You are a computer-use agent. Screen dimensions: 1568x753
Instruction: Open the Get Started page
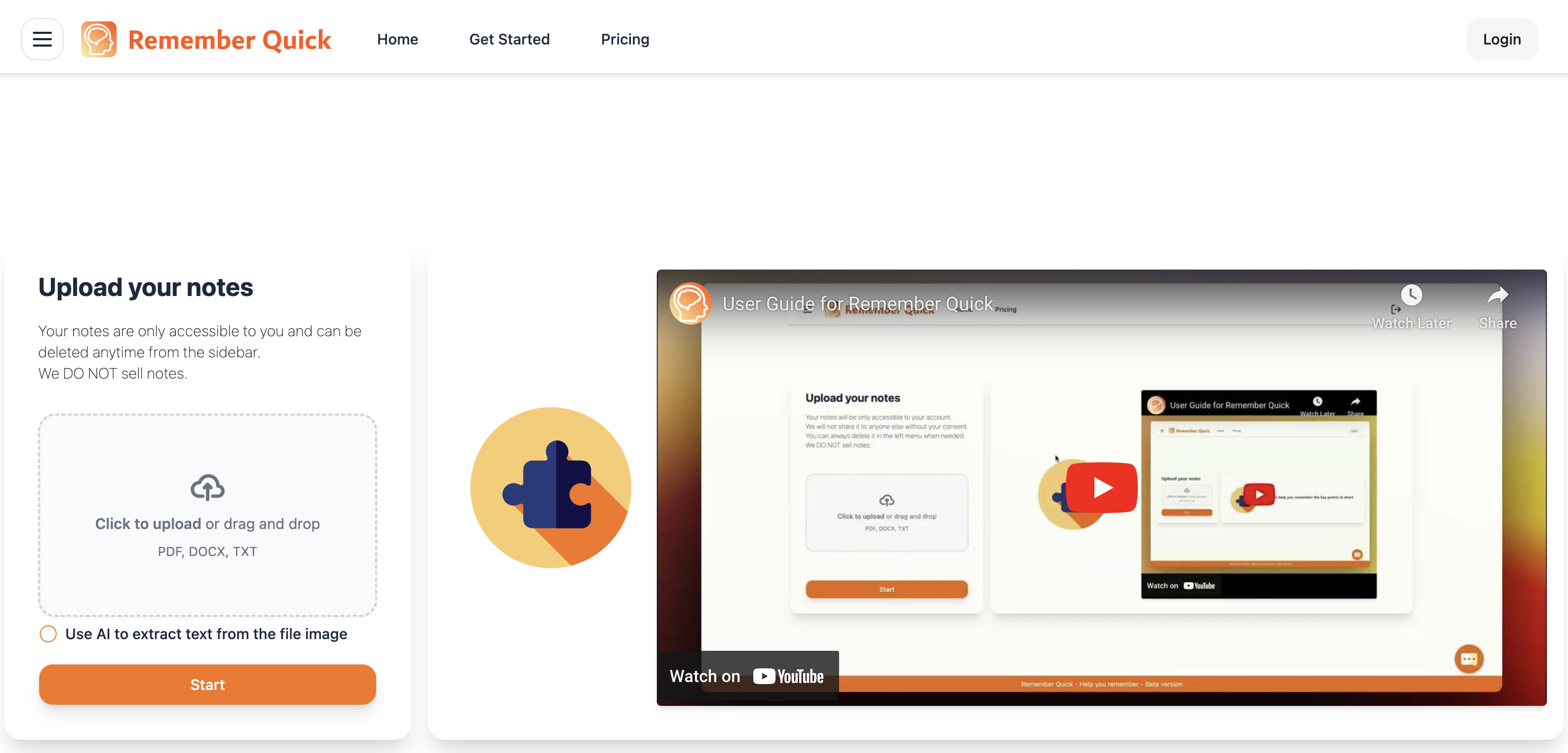click(510, 40)
